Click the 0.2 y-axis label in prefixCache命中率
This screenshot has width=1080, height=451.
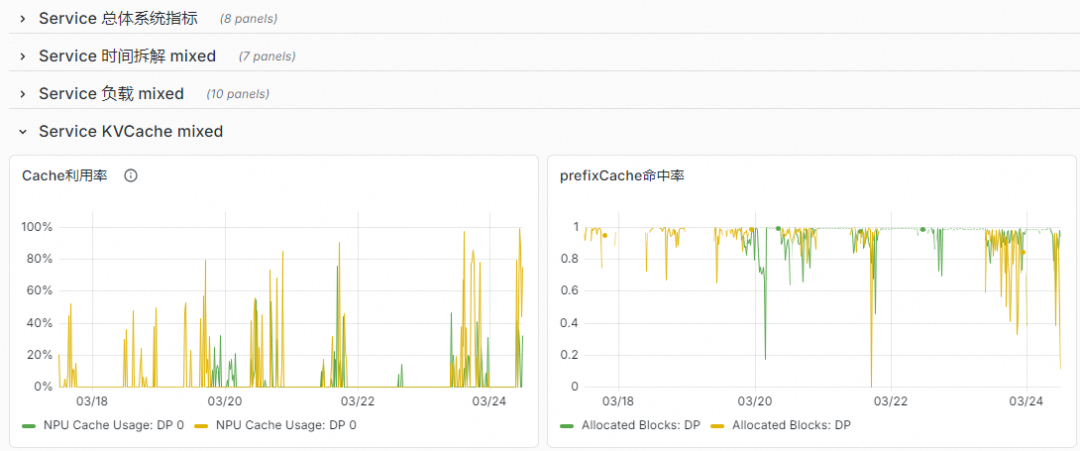[569, 355]
